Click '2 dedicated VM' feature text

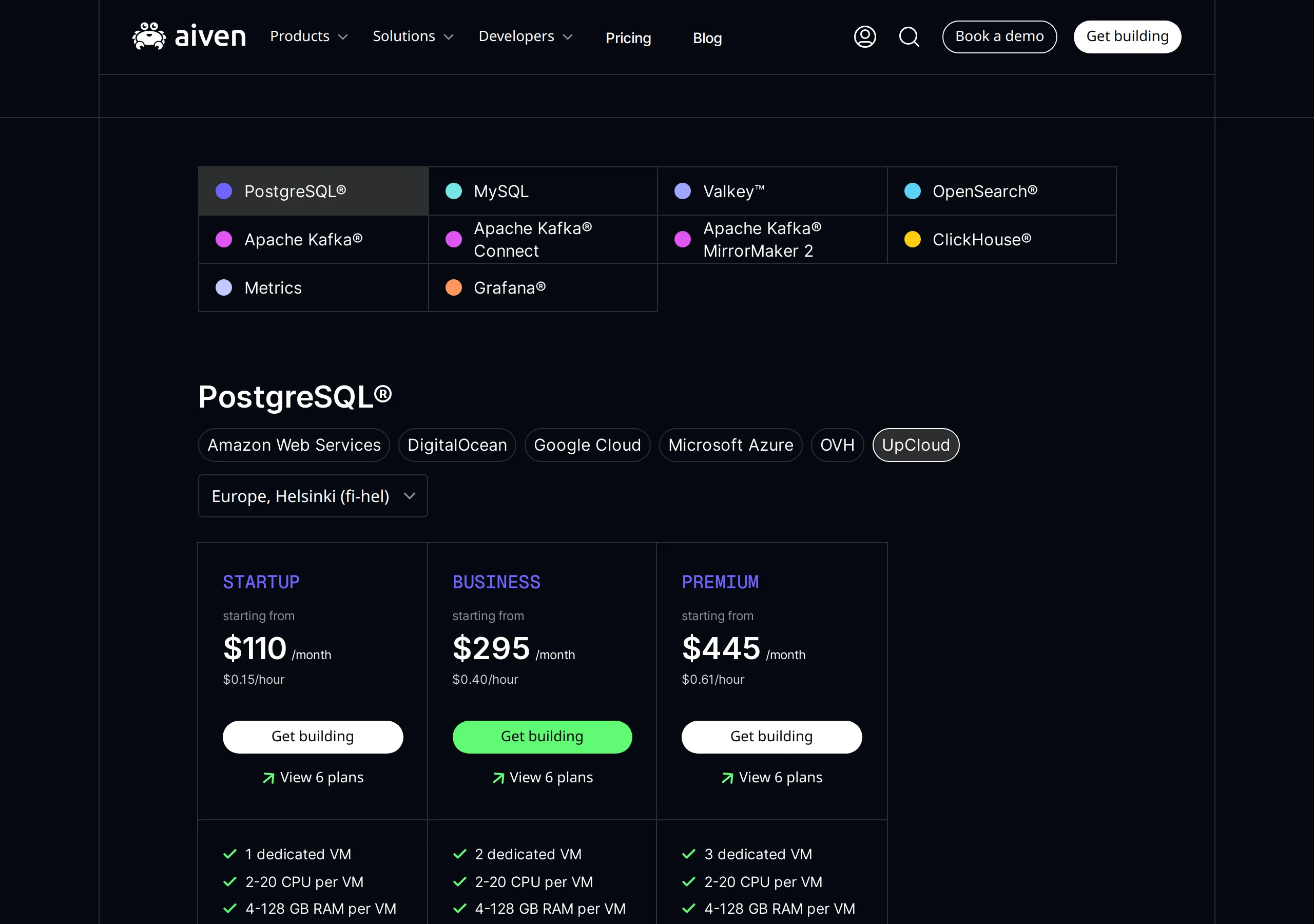(528, 854)
